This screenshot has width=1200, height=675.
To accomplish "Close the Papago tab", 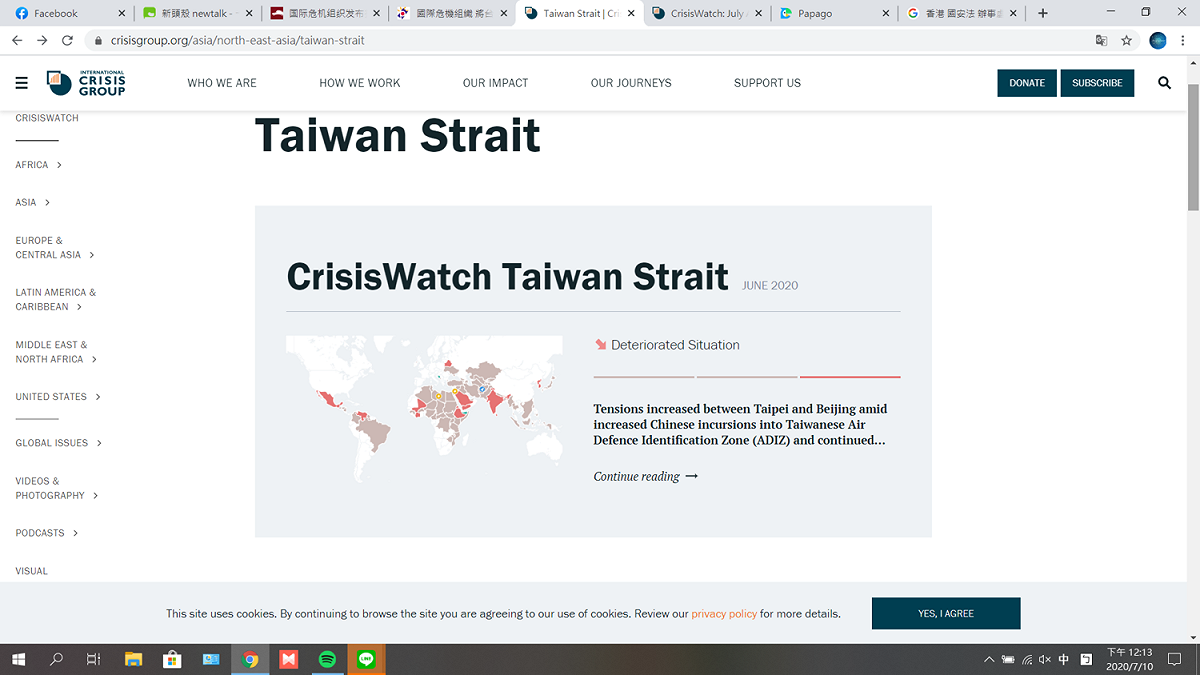I will 887,13.
